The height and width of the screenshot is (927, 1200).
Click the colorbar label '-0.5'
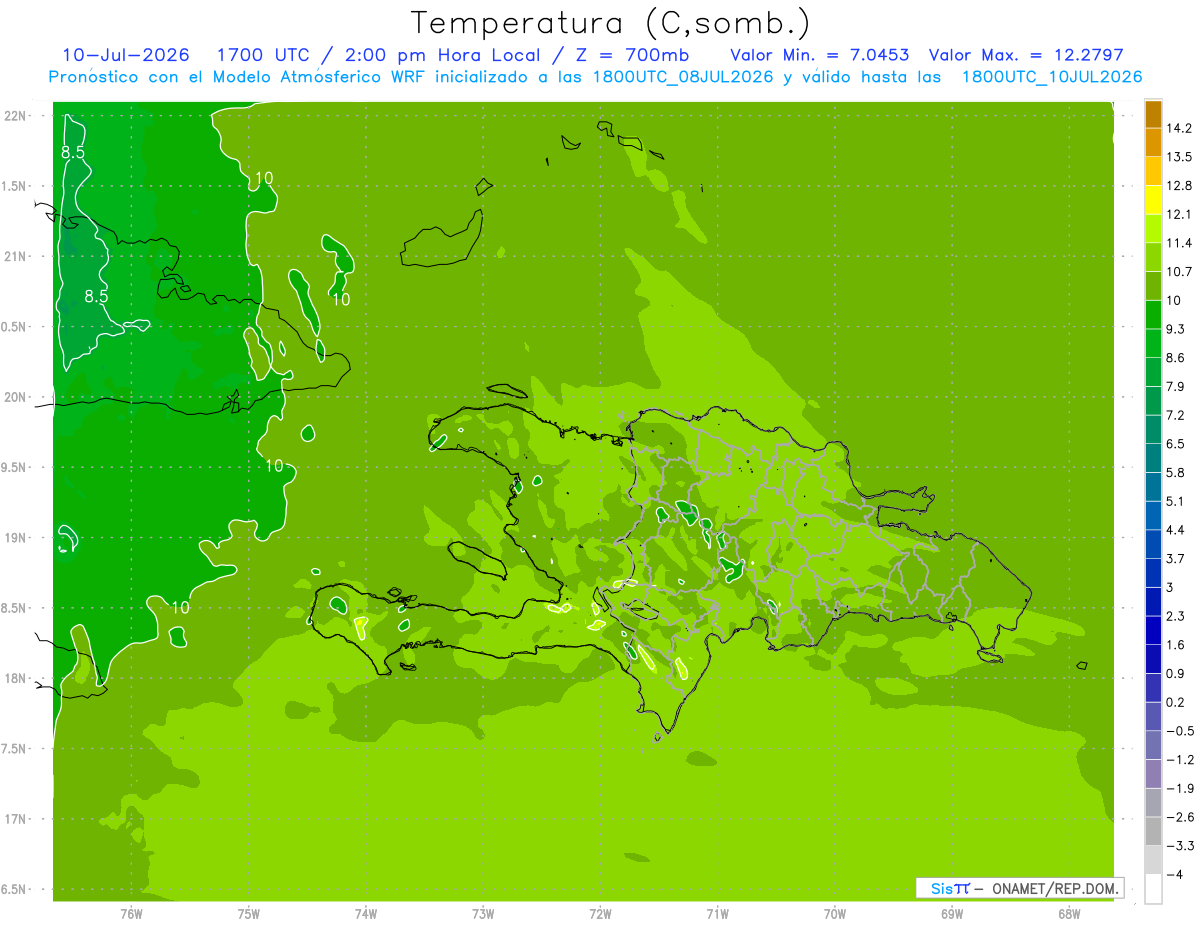(x=1179, y=731)
